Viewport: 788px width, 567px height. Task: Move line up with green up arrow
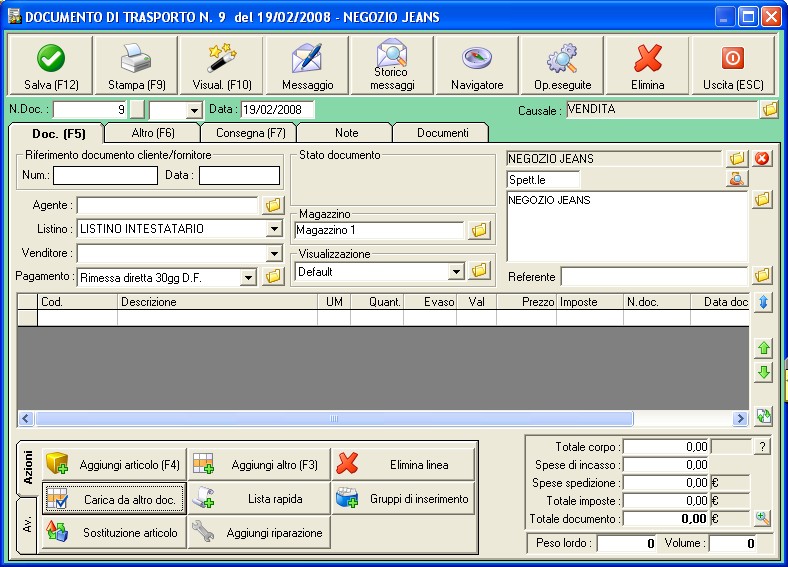[x=763, y=347]
